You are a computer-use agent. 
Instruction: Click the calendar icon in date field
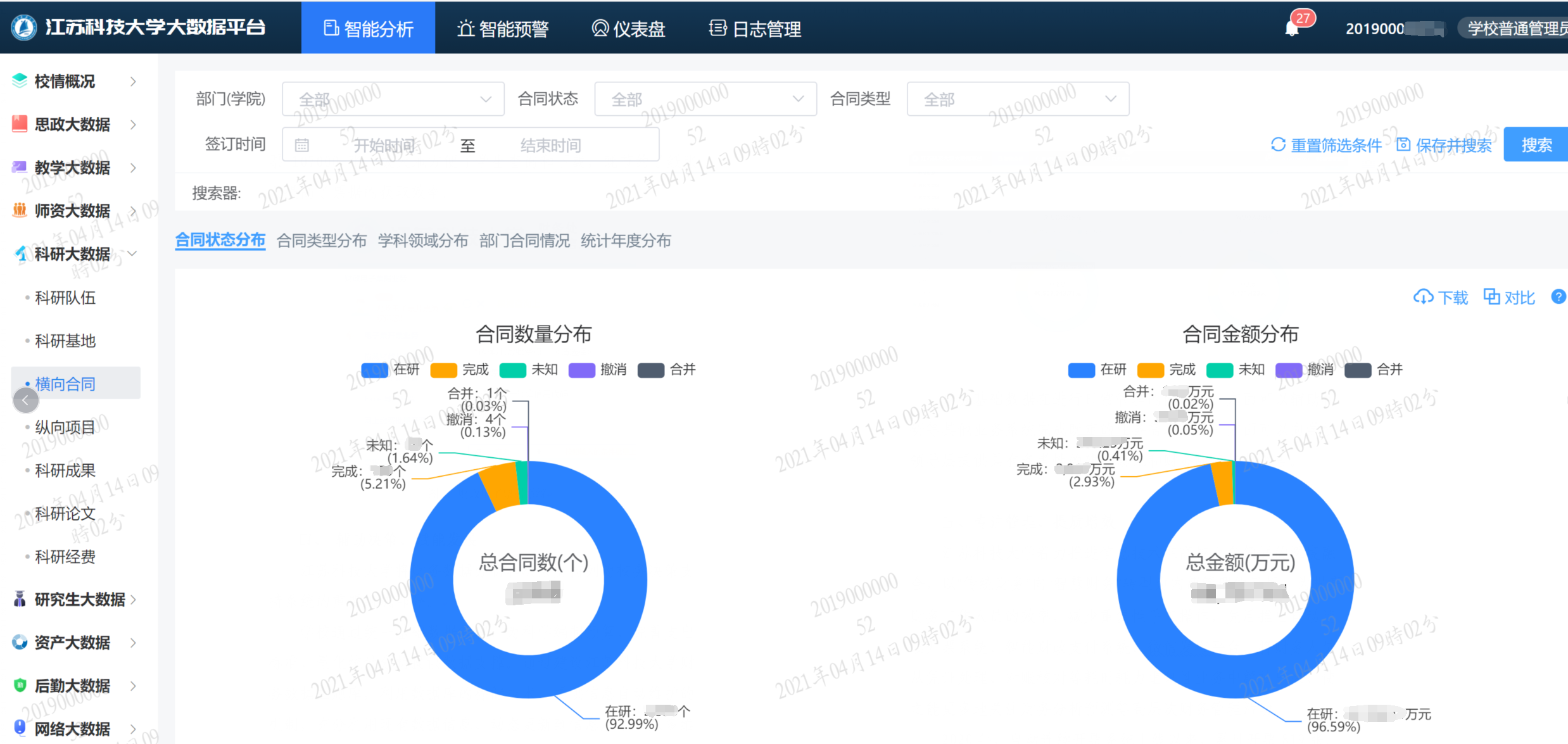coord(302,146)
